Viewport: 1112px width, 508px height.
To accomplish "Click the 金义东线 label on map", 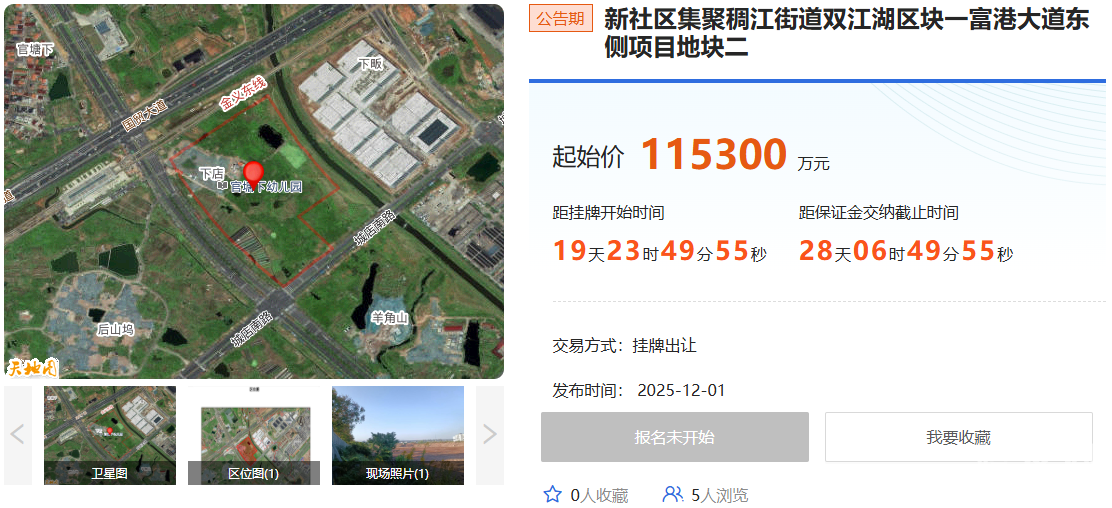I will (x=243, y=95).
